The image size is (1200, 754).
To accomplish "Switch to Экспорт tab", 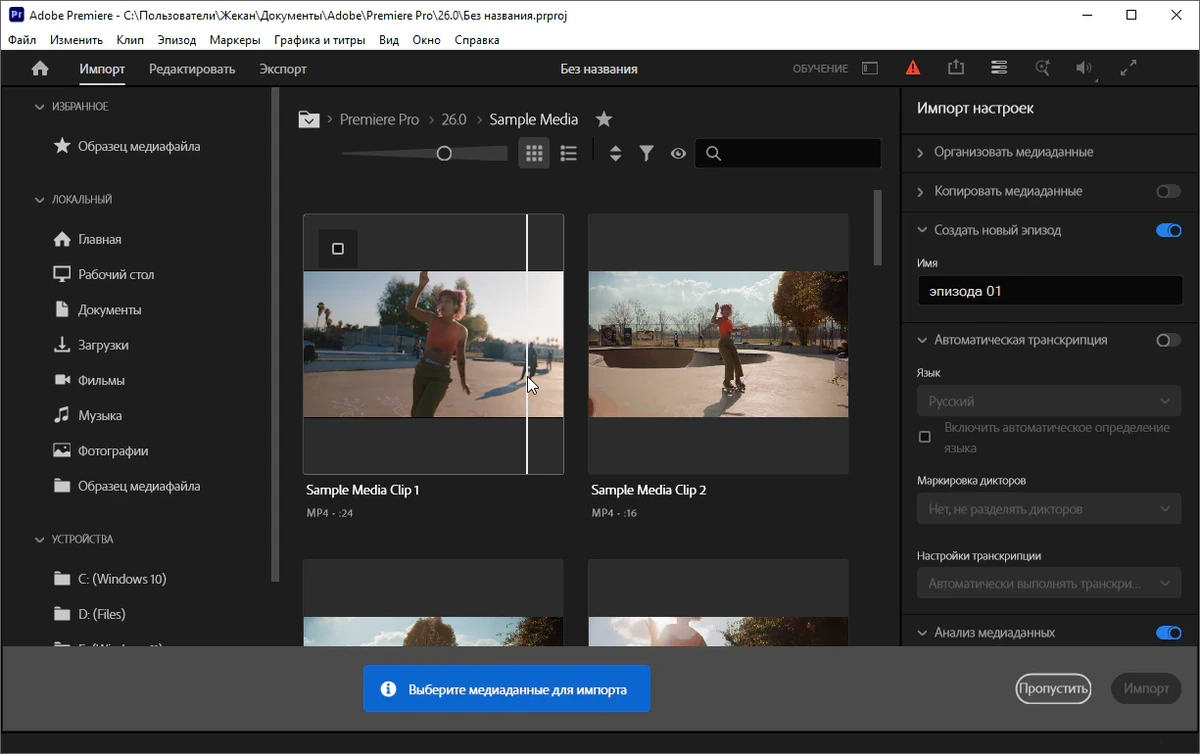I will pyautogui.click(x=283, y=69).
